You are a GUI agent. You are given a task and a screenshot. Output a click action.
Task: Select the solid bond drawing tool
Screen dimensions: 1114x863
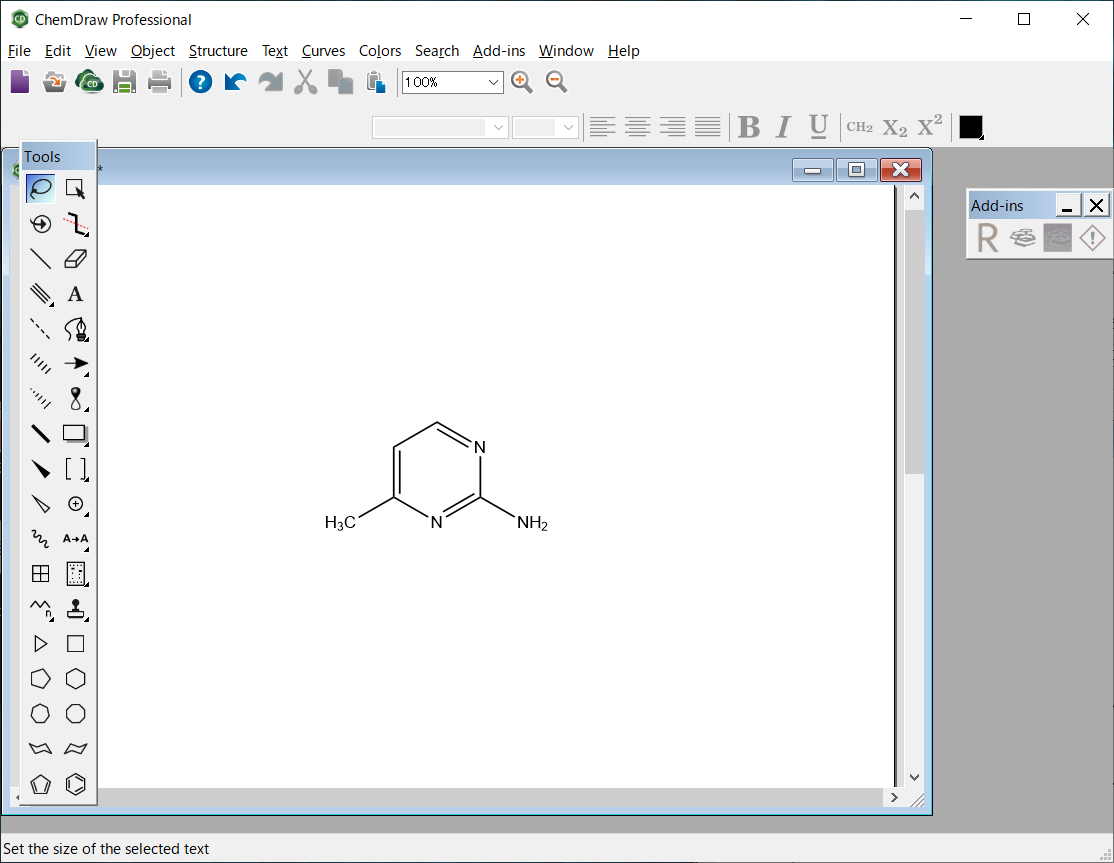(x=41, y=258)
